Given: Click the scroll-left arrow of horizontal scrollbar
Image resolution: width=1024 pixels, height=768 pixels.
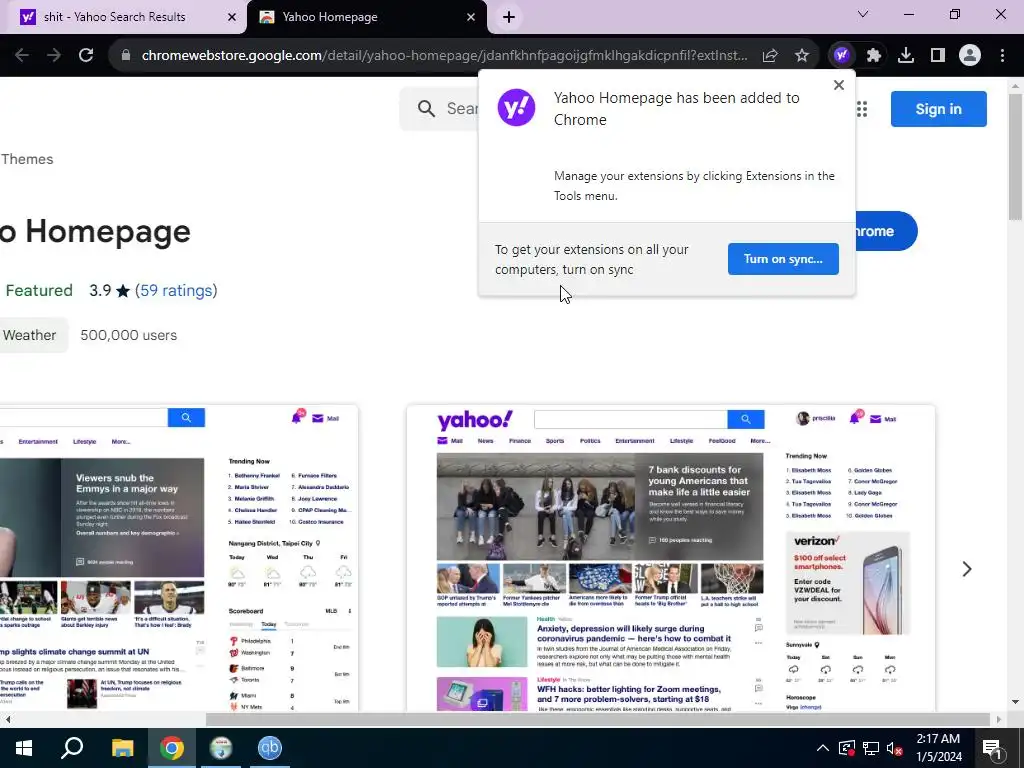Looking at the screenshot, I should (8, 720).
